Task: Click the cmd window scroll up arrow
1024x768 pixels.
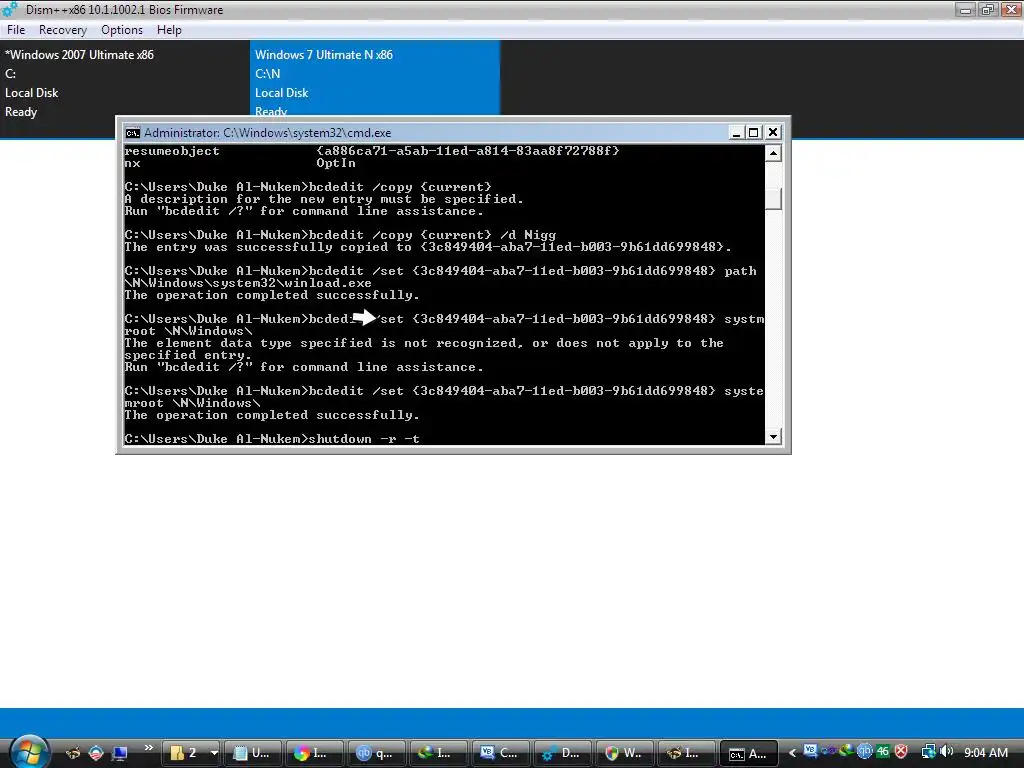Action: (x=773, y=153)
